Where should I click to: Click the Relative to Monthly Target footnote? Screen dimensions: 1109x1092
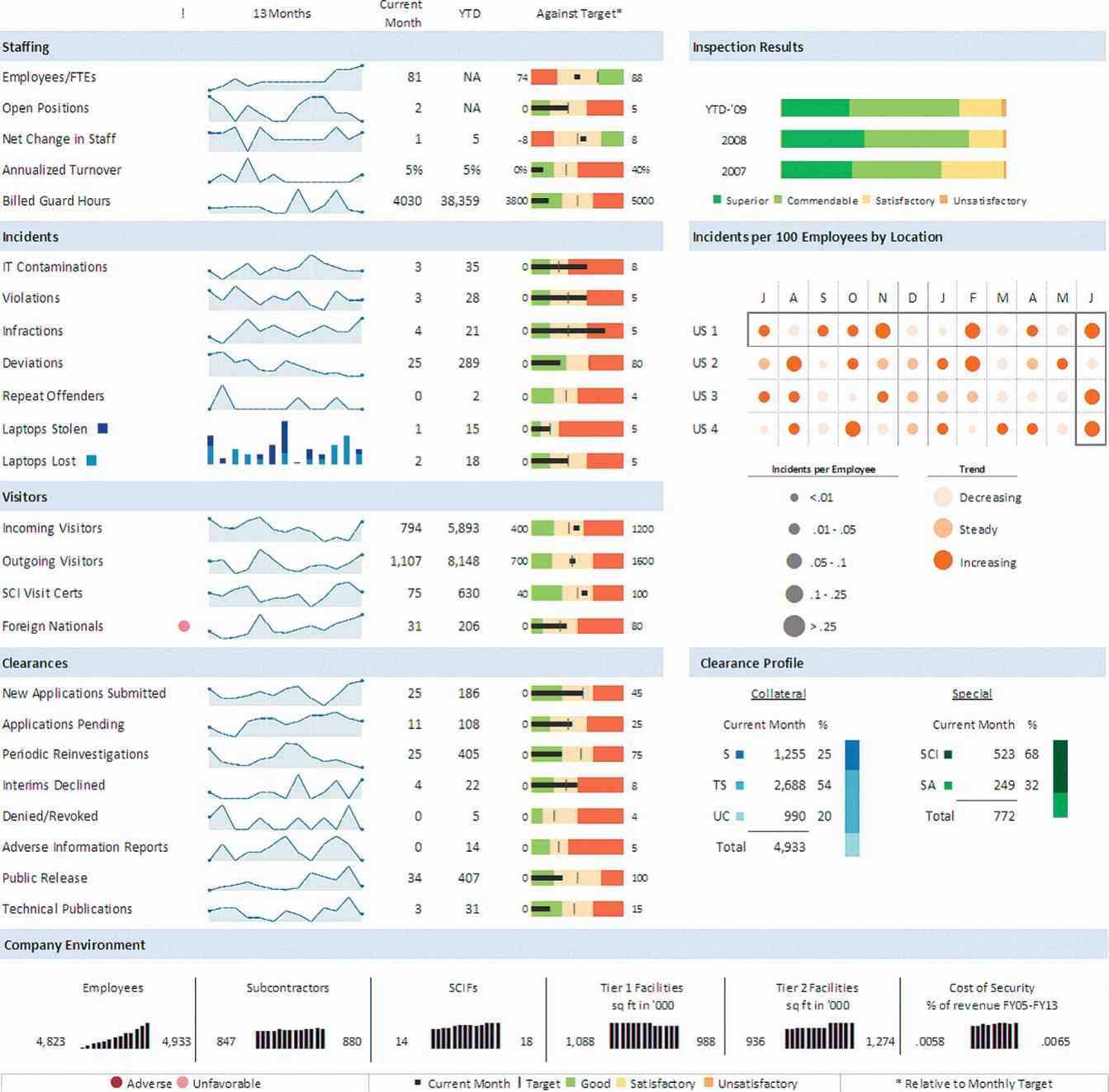point(974,1083)
